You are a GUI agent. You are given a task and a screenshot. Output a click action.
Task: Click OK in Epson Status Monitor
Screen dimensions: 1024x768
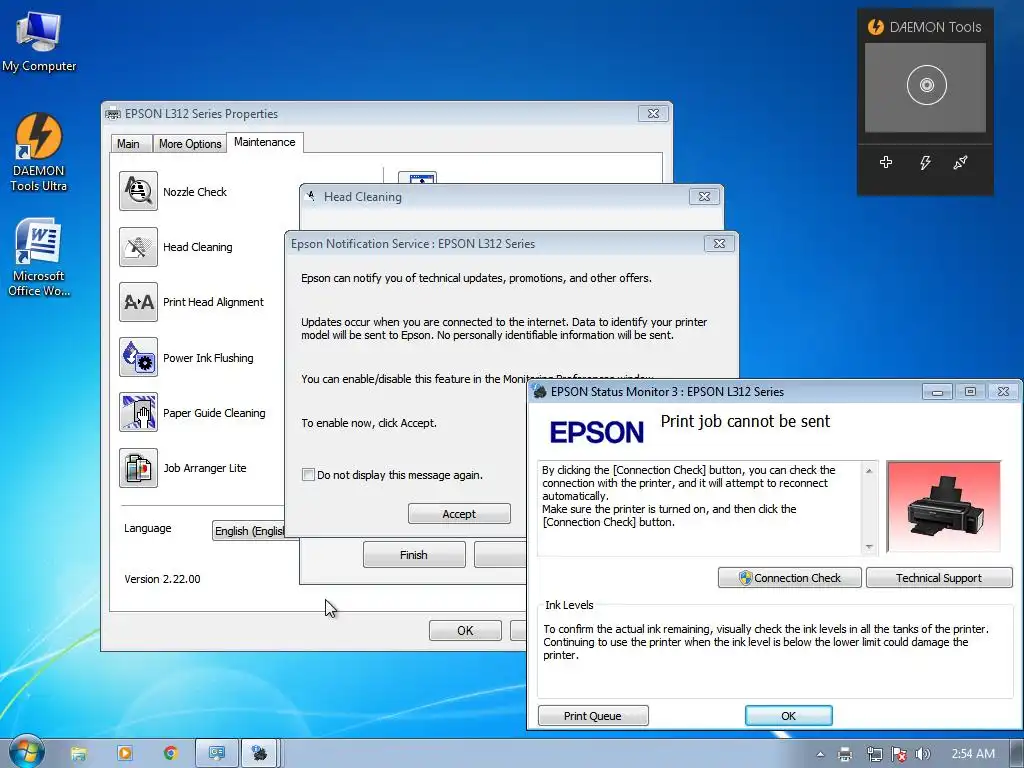click(788, 716)
